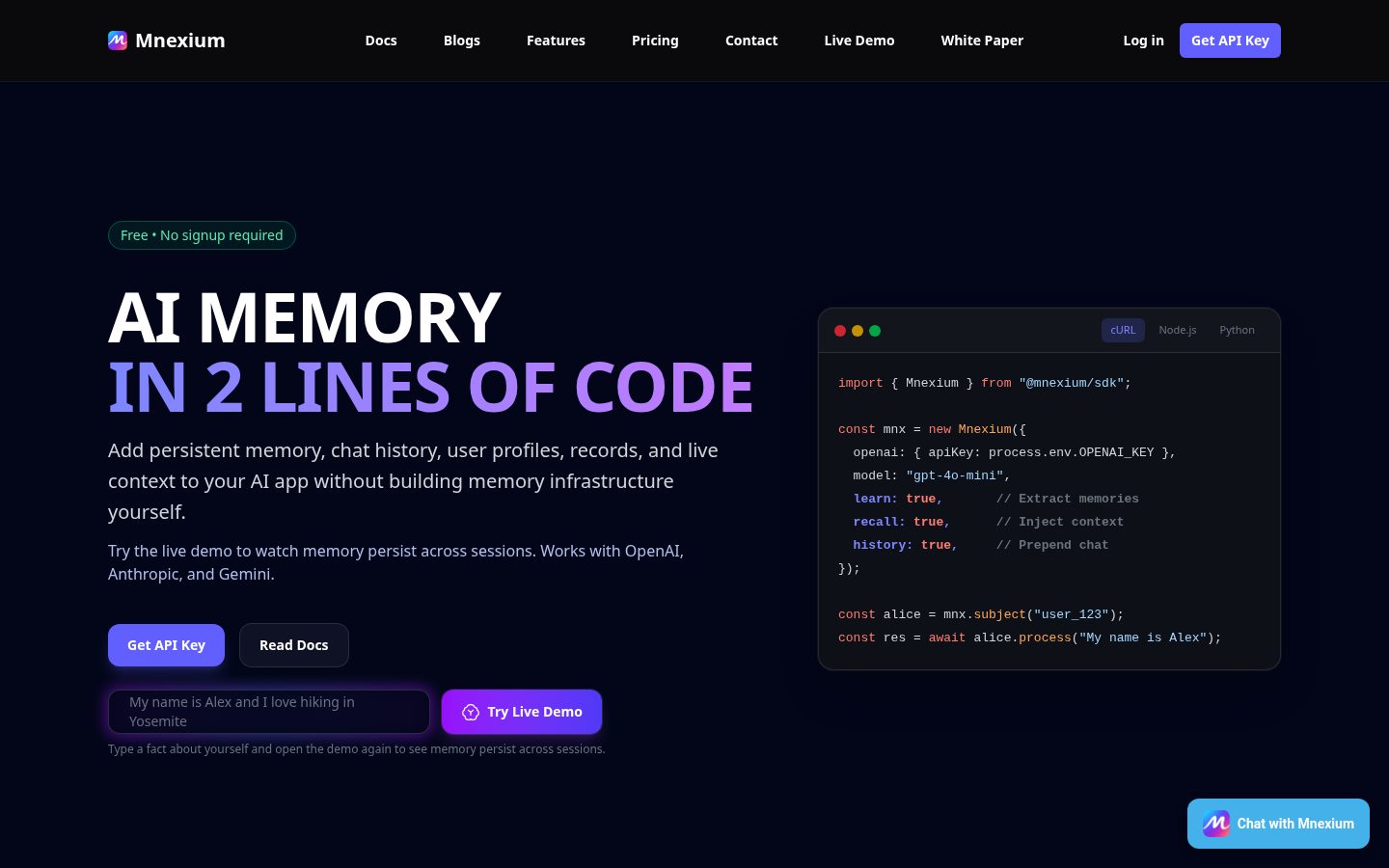Click the 'Try the live demo to watch' paragraph

point(396,562)
